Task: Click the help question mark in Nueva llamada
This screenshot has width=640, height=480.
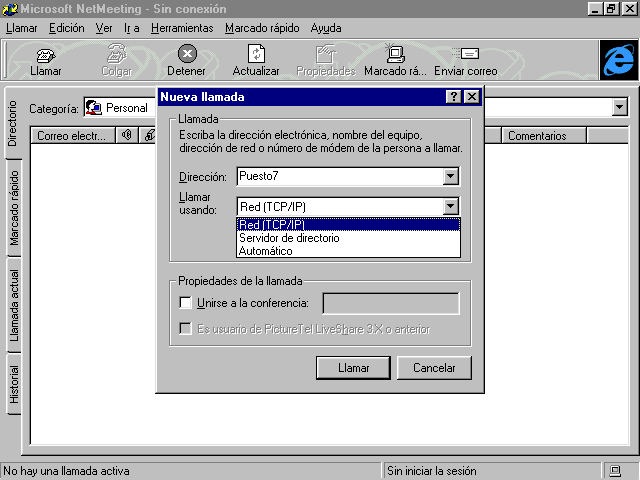Action: (x=453, y=97)
